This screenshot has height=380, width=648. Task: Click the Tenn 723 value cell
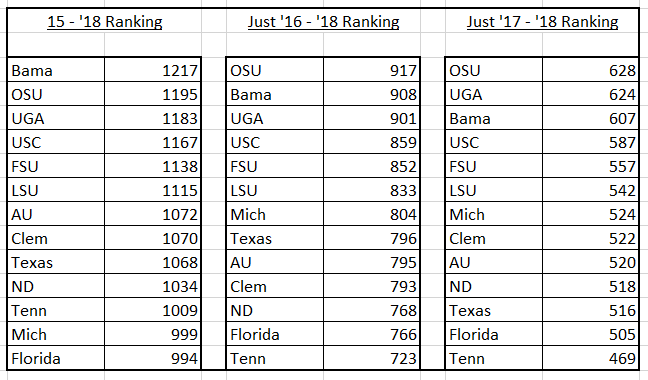(x=372, y=358)
